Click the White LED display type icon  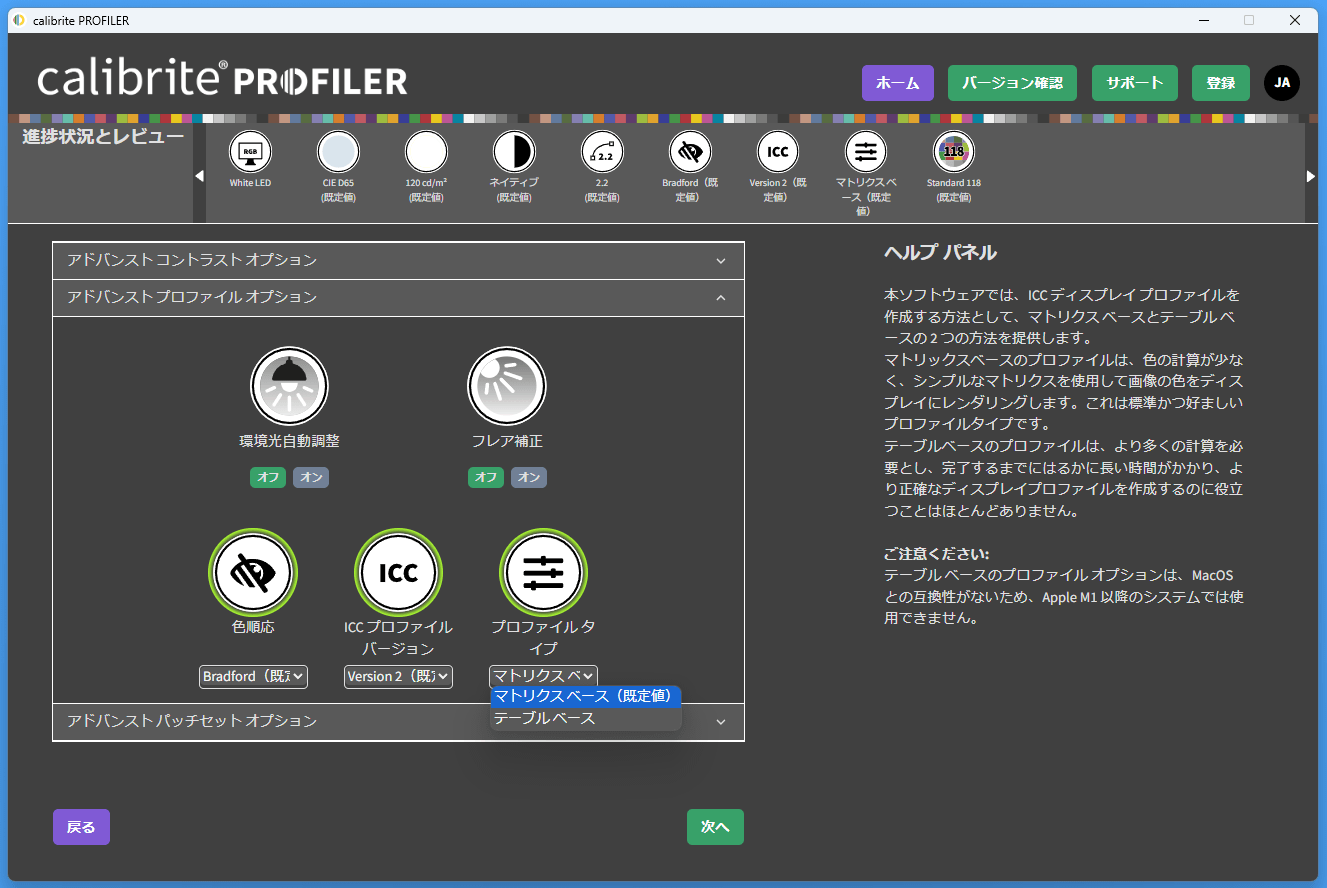tap(250, 152)
